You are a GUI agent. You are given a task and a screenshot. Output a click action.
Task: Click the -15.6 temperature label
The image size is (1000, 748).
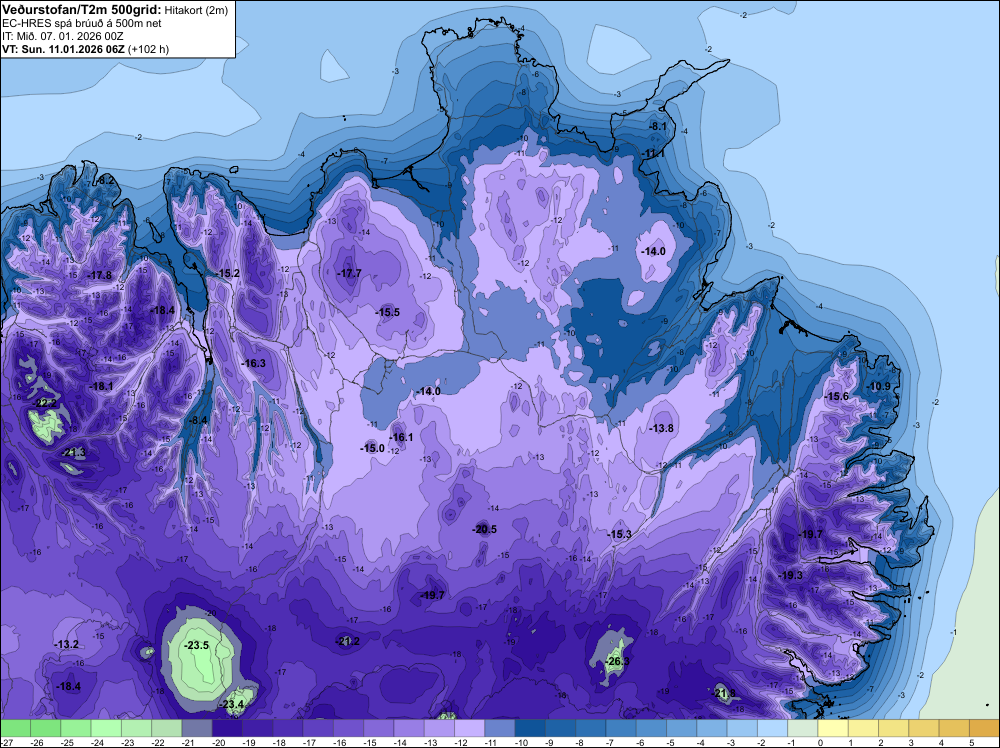click(837, 397)
